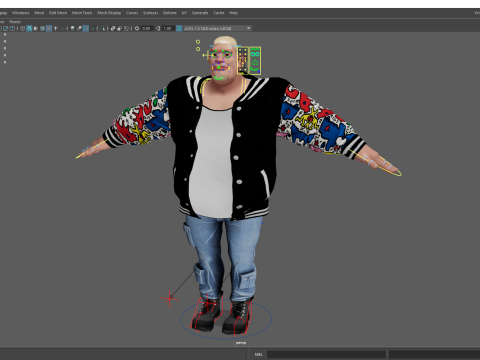Open the Generate menu
Screen dimensions: 480x360
point(200,13)
